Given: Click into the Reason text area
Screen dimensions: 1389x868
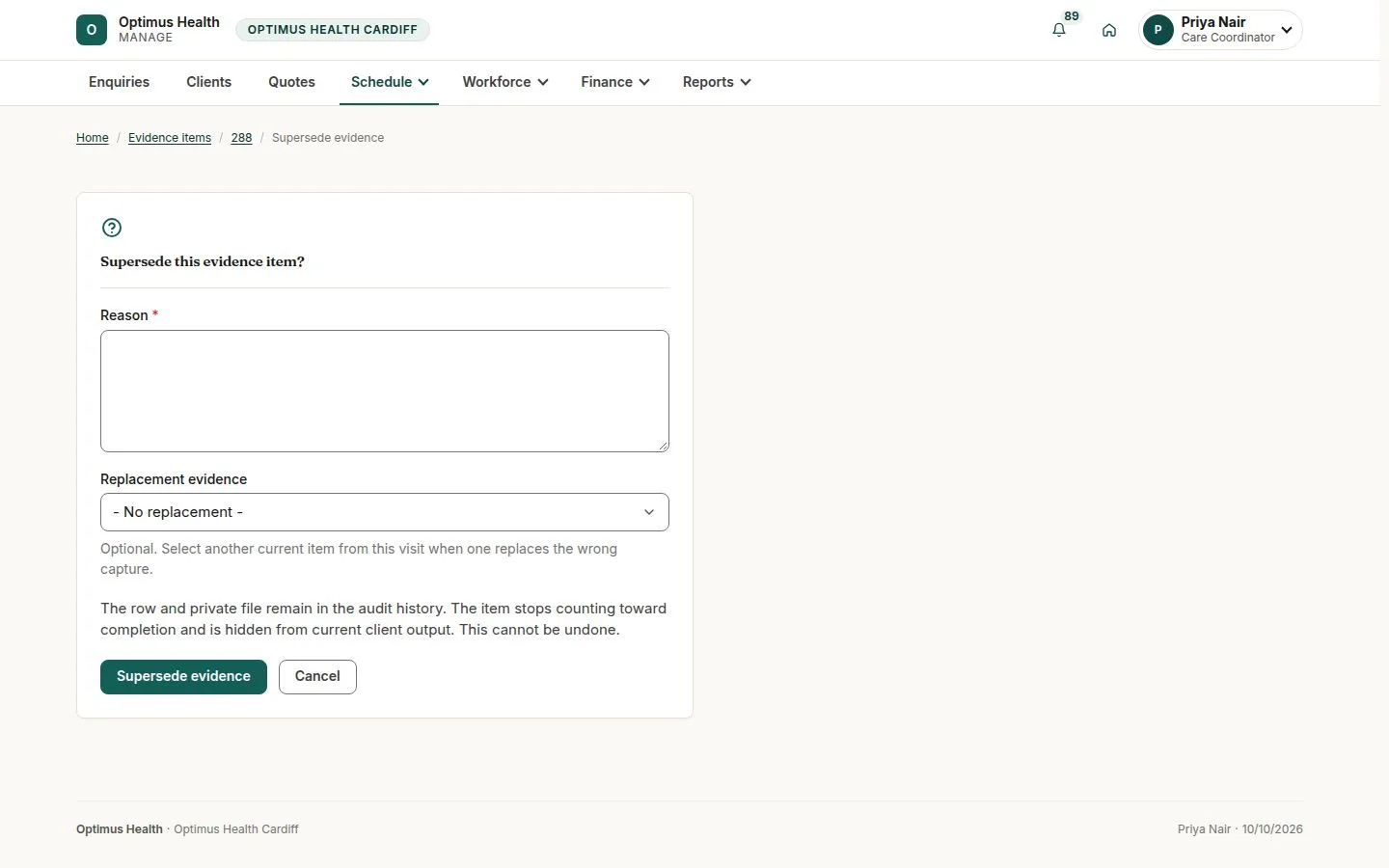Looking at the screenshot, I should (x=385, y=391).
